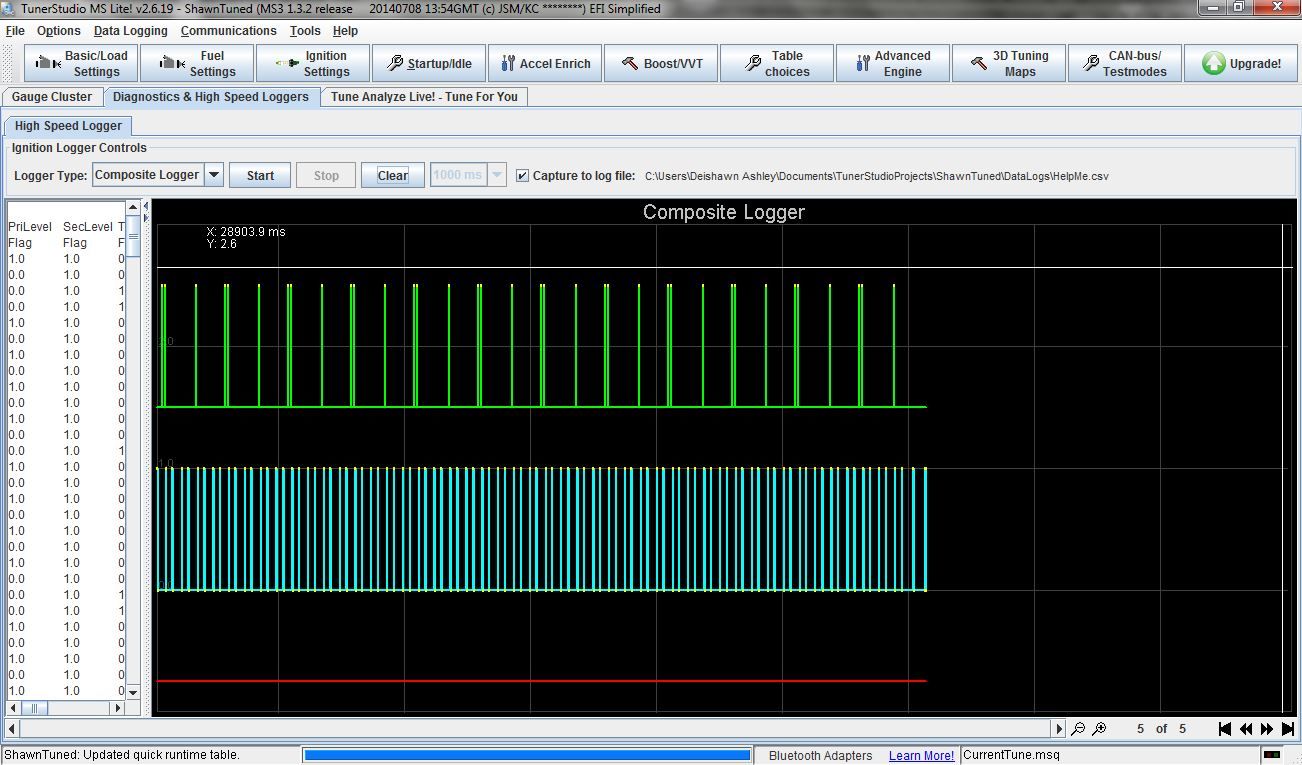This screenshot has height=765, width=1302.
Task: Switch to Tune Analyze Live! tab
Action: coord(424,97)
